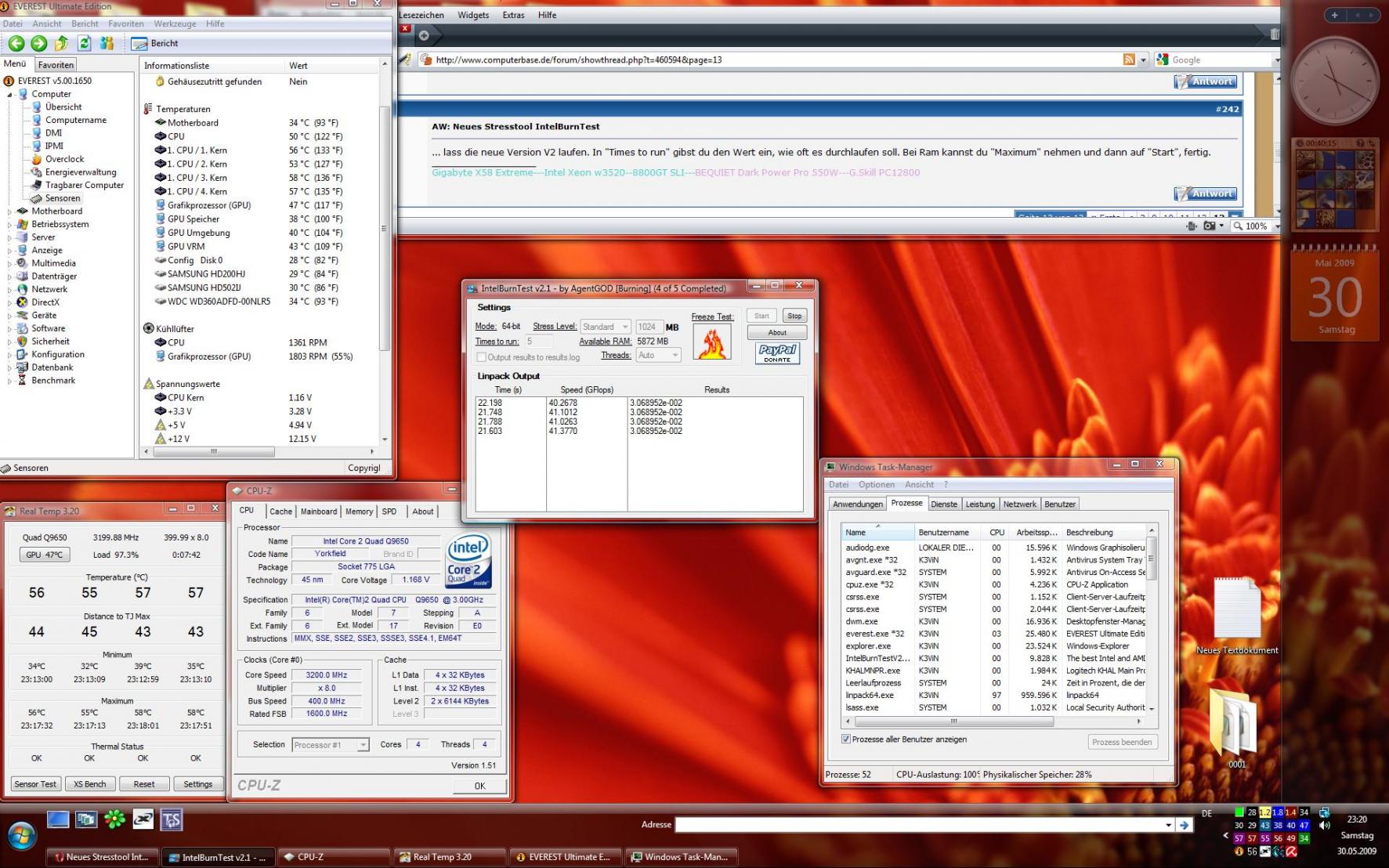Select the Overclock item in EVEREST tree
The height and width of the screenshot is (868, 1389).
point(64,159)
